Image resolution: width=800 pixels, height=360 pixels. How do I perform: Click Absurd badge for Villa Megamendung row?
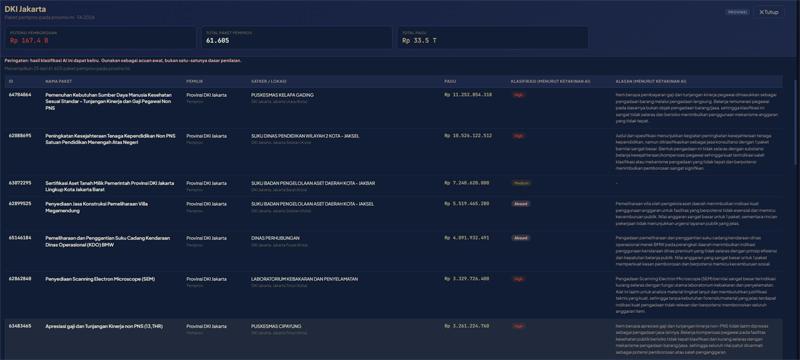click(x=521, y=203)
